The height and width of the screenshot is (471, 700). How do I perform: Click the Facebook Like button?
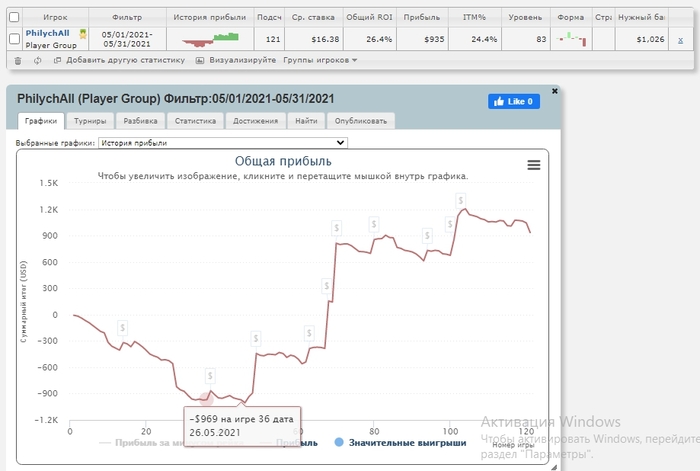click(x=514, y=101)
